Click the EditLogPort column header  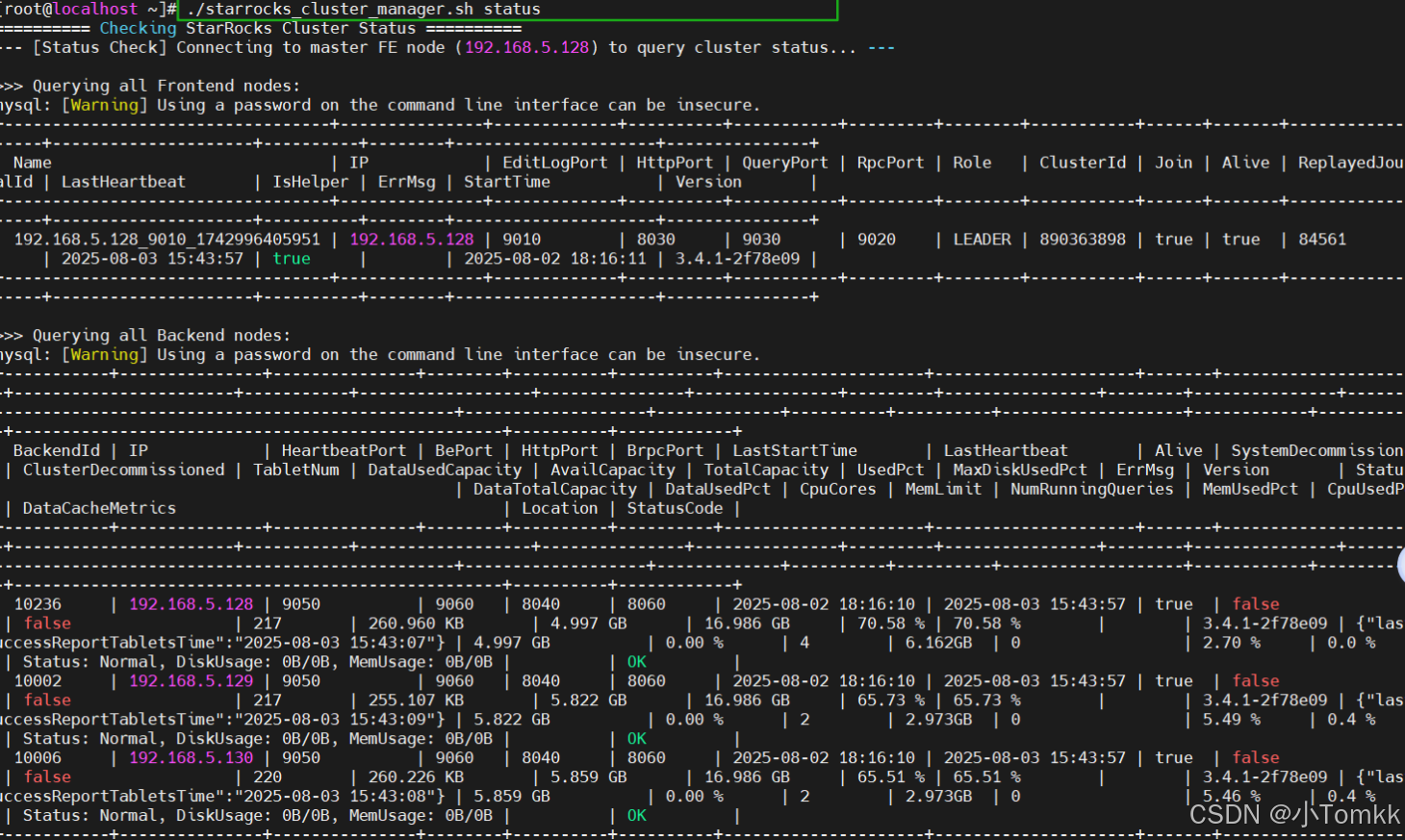[554, 164]
